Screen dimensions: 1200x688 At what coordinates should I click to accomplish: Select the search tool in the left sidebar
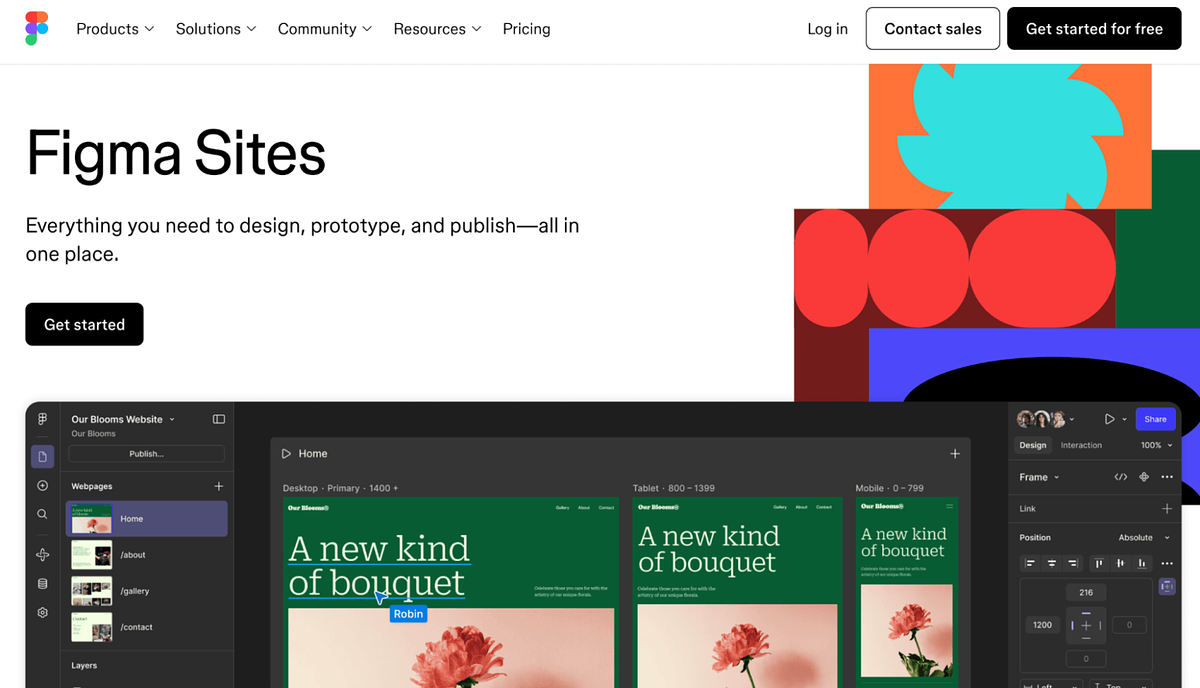click(x=42, y=513)
